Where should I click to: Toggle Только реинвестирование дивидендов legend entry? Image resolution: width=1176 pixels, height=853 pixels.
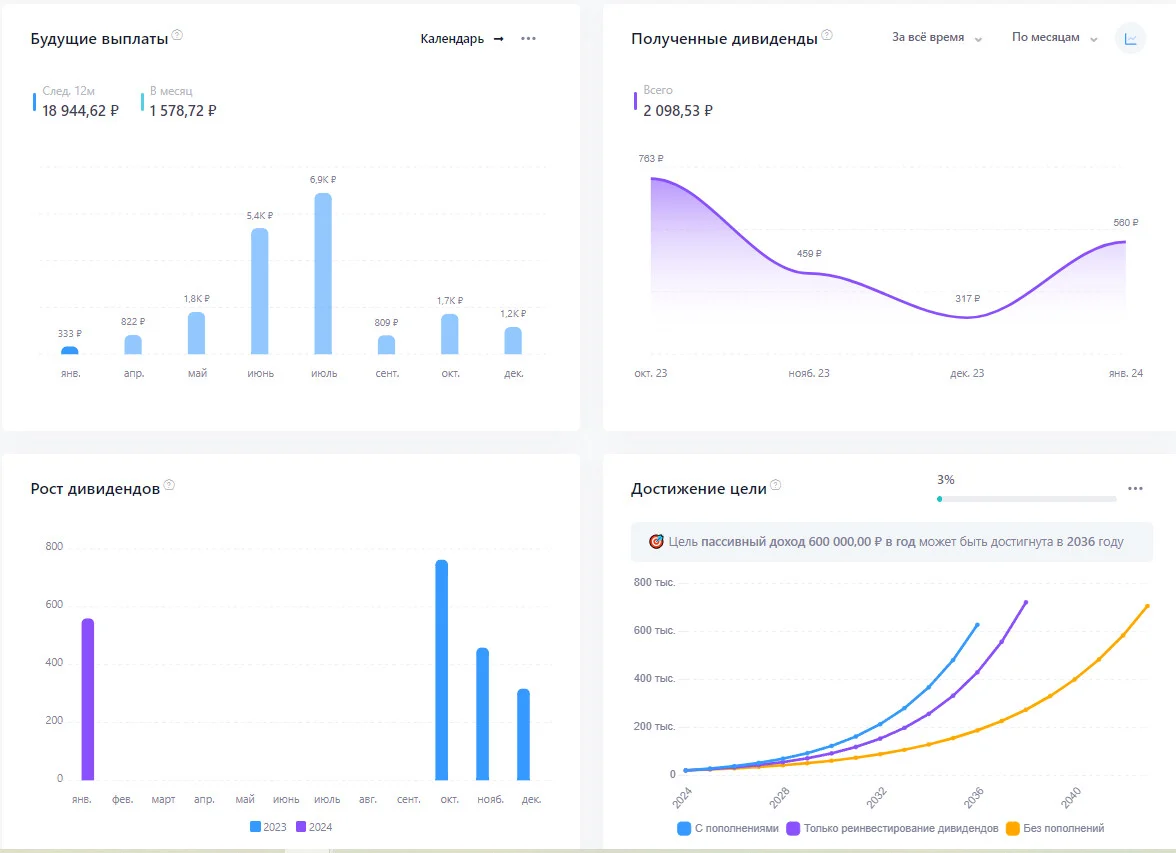pos(892,828)
